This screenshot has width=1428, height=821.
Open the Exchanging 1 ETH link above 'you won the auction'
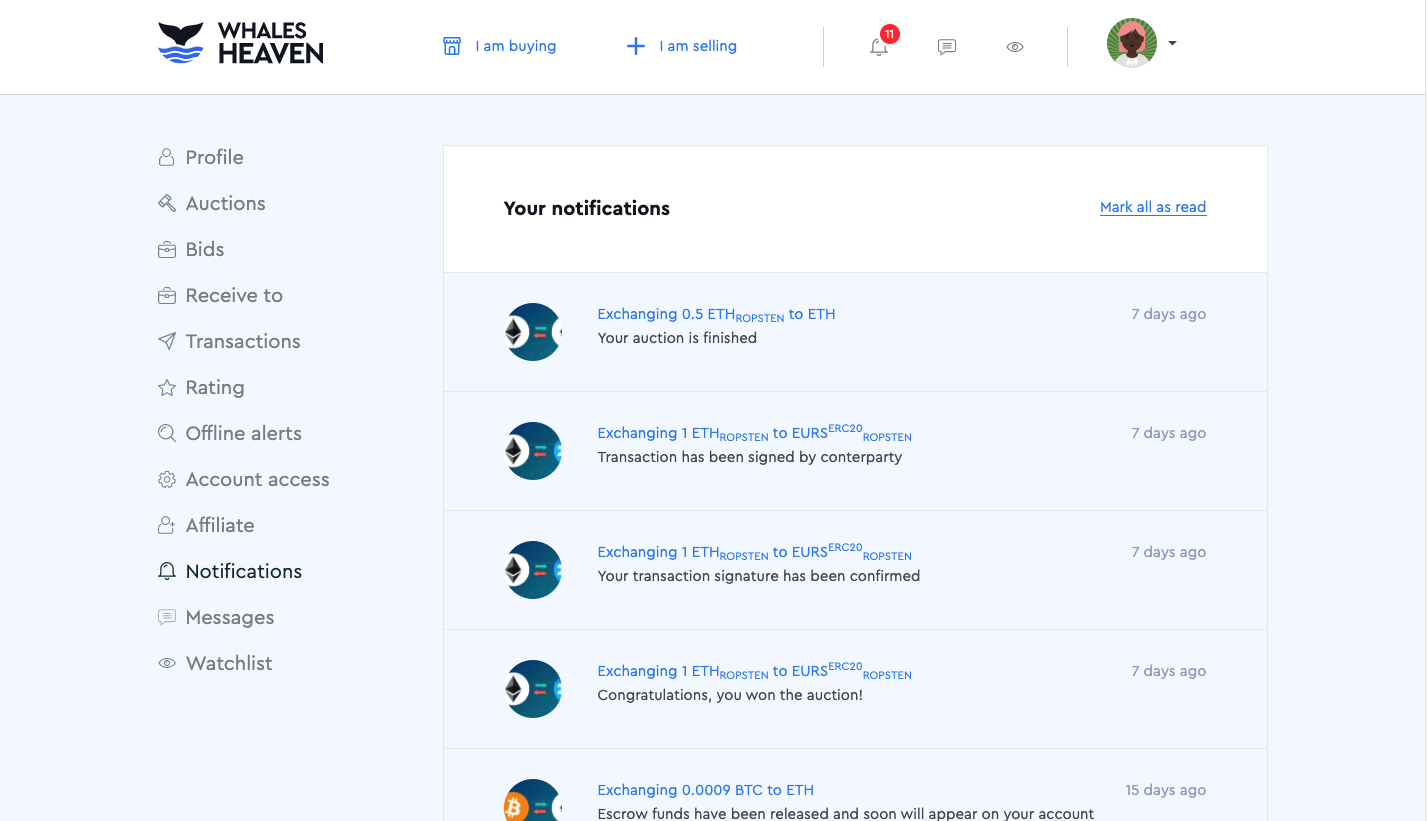coord(754,671)
